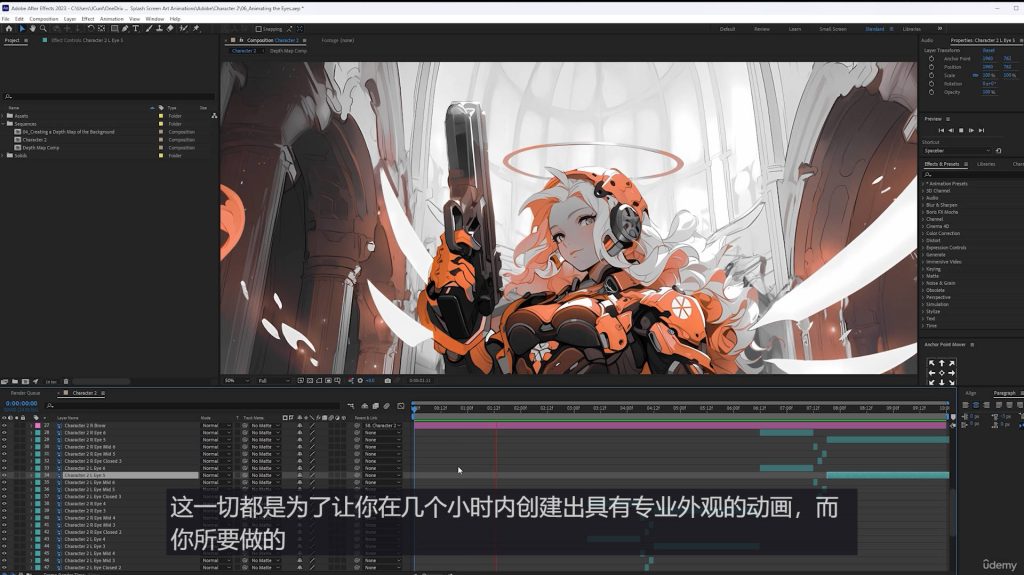Click the Delete trash icon in the Project panel

[x=66, y=382]
